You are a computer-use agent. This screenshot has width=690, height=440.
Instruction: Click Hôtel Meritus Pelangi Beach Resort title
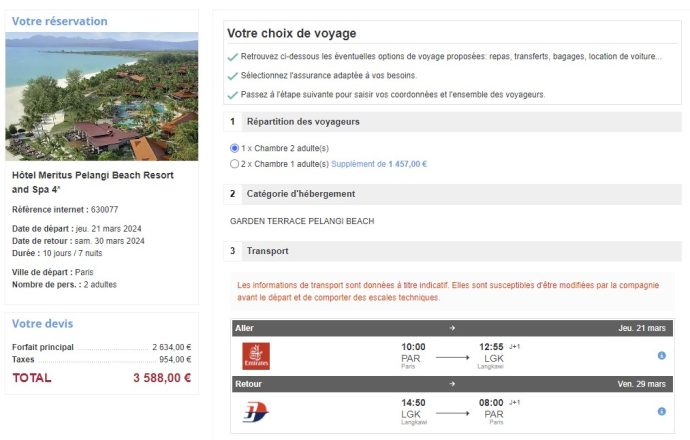pyautogui.click(x=93, y=182)
